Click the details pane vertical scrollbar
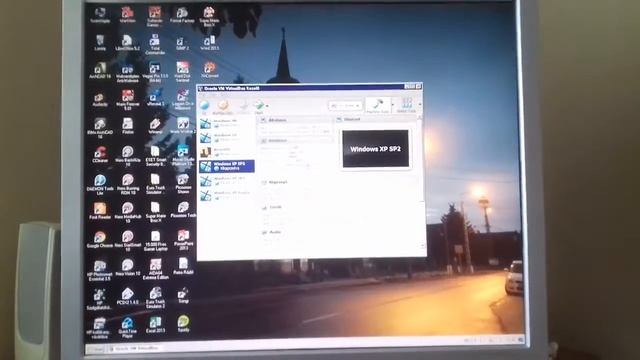Screen dimensions: 640x360 coord(422,182)
